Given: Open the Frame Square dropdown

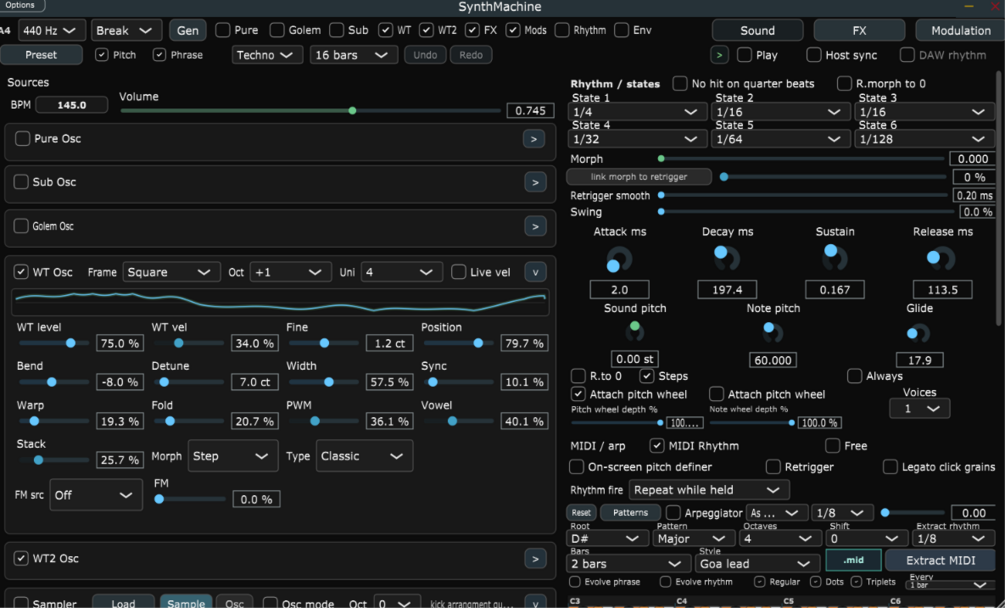Looking at the screenshot, I should [x=170, y=272].
